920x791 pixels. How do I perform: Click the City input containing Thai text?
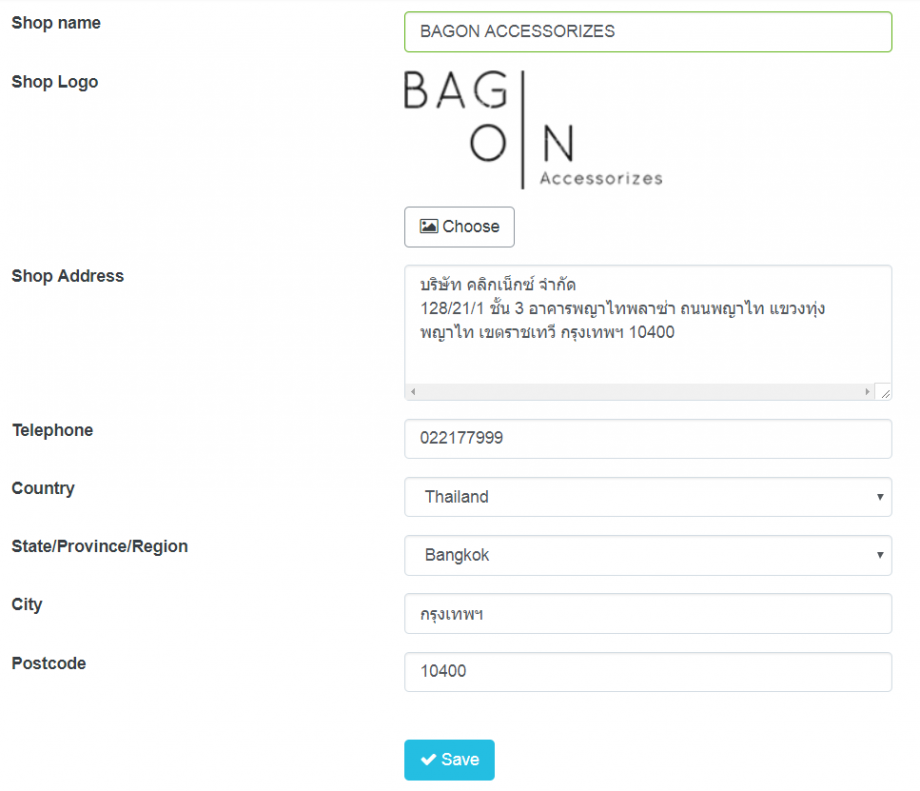[x=648, y=613]
